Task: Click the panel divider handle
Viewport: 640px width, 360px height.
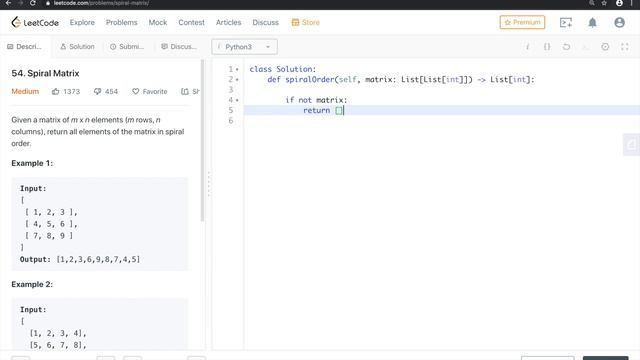Action: point(209,184)
